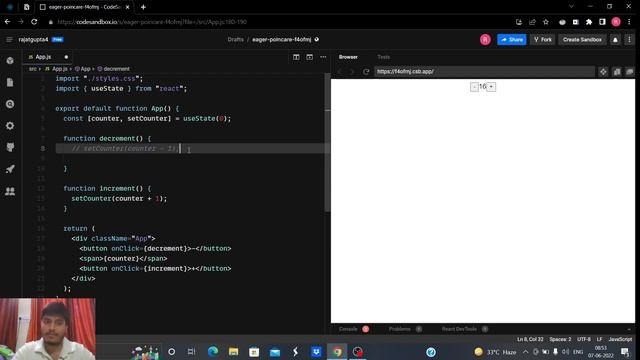Select the App.js editor tab
The width and height of the screenshot is (640, 360).
point(47,57)
